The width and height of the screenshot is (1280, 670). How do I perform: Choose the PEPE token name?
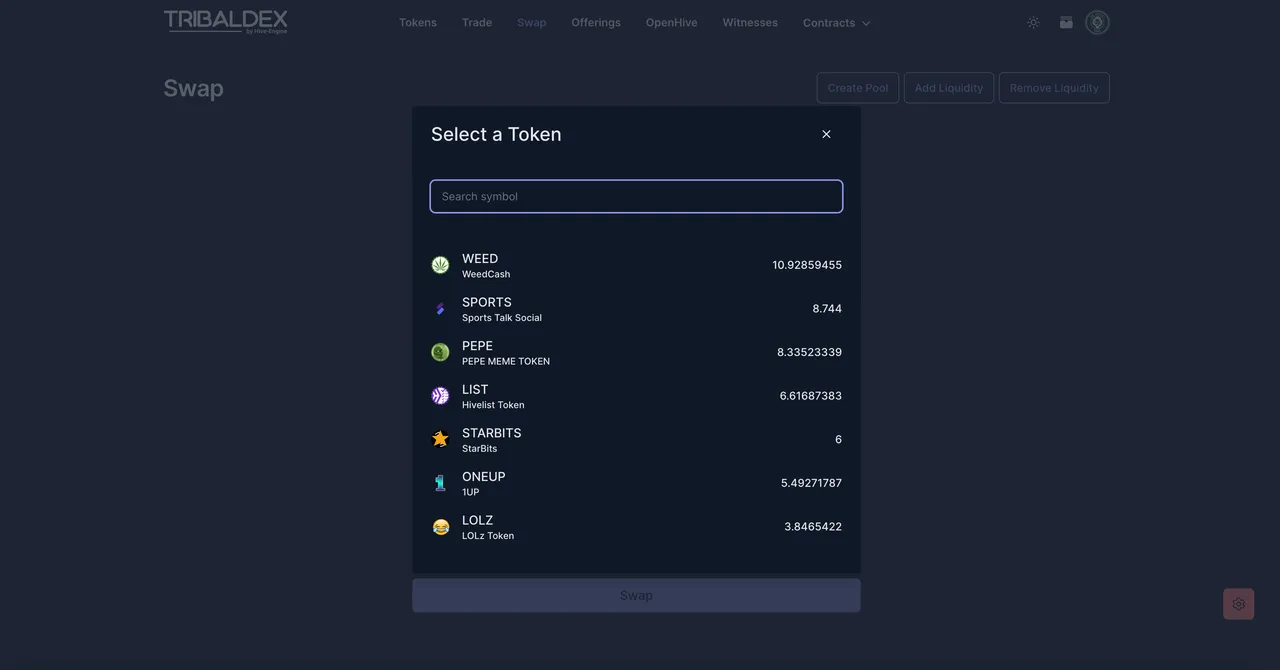(x=477, y=346)
